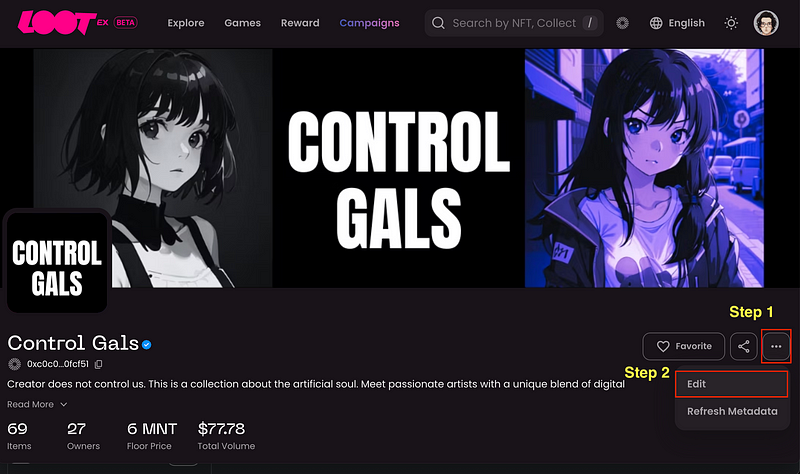Focus the Search by NFT field
The height and width of the screenshot is (474, 800).
(514, 23)
